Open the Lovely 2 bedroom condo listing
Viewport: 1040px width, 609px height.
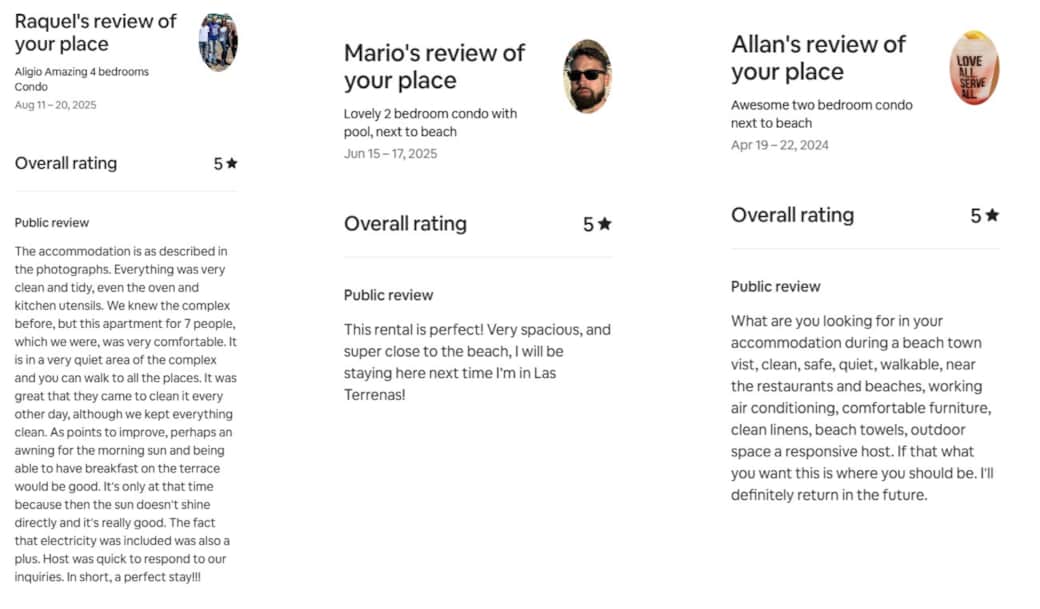coord(430,122)
